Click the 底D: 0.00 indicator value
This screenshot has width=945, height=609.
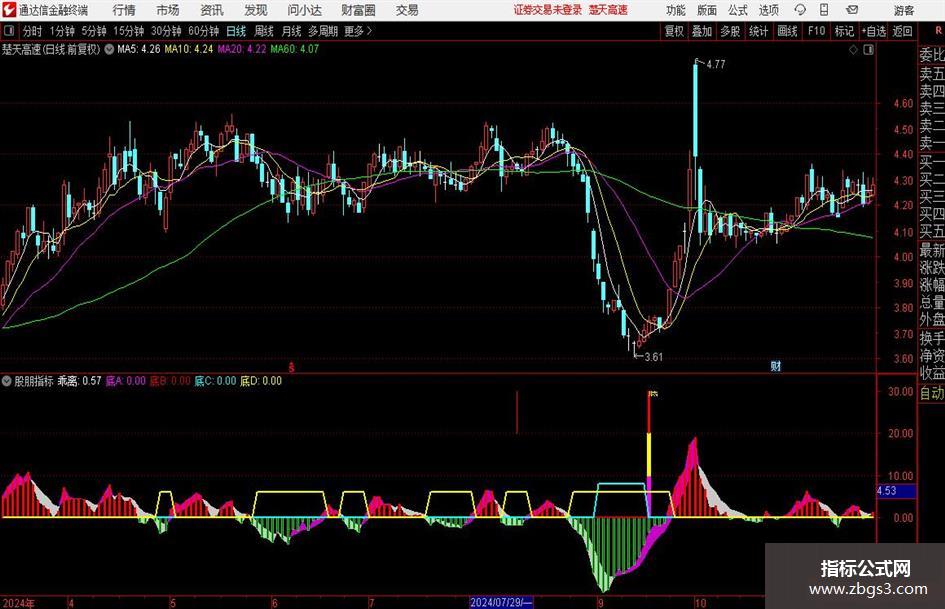[261, 381]
